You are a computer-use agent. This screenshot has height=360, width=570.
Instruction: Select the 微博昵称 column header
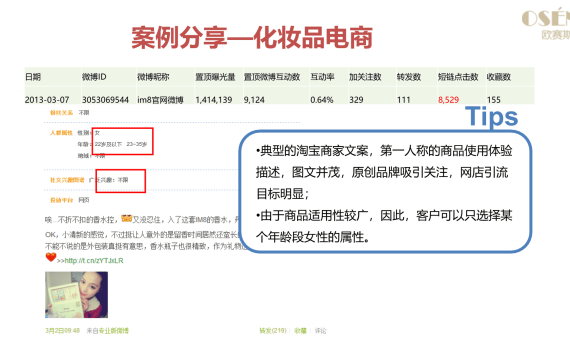tap(153, 77)
